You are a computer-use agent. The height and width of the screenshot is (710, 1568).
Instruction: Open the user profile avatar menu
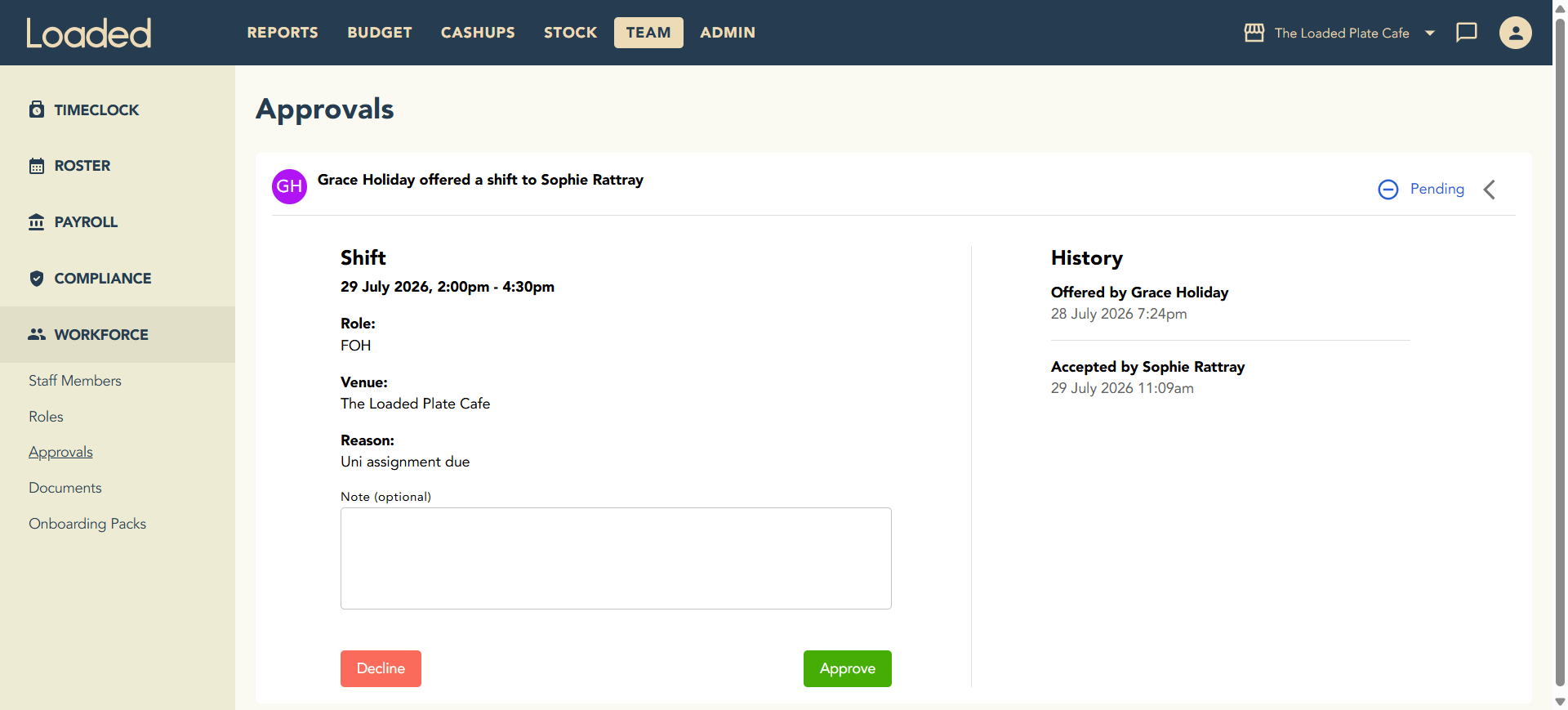1515,33
